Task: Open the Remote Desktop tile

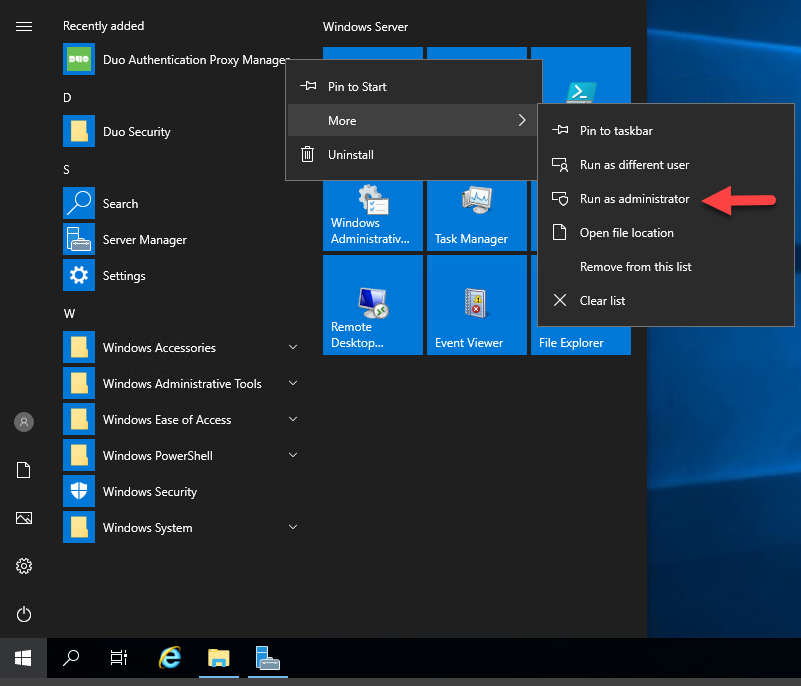Action: point(373,305)
